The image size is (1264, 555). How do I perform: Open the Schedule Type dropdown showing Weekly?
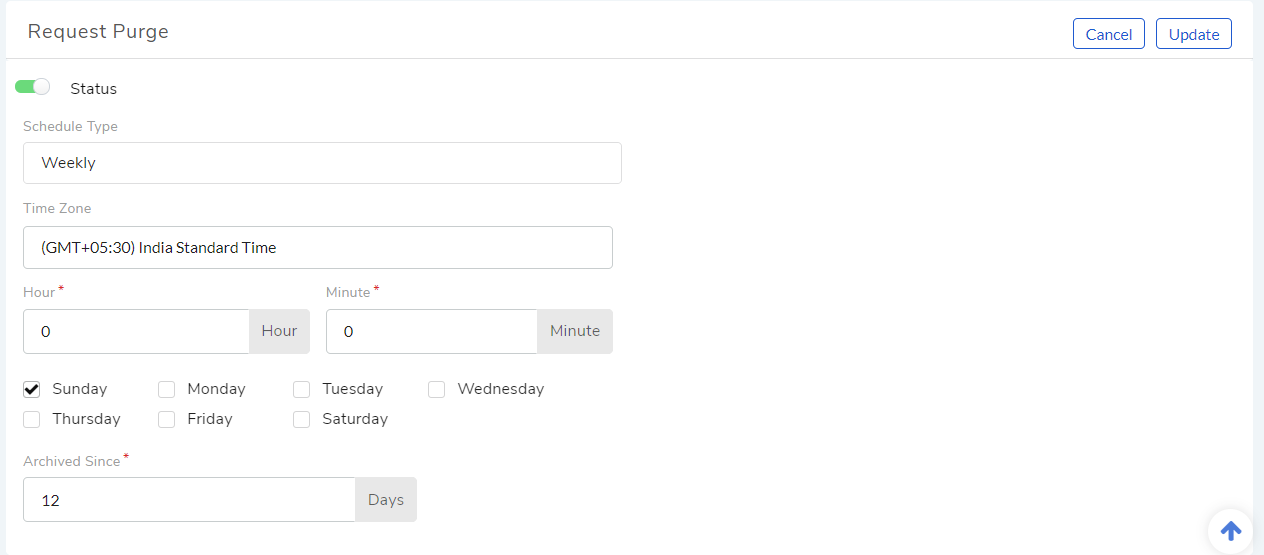click(322, 163)
